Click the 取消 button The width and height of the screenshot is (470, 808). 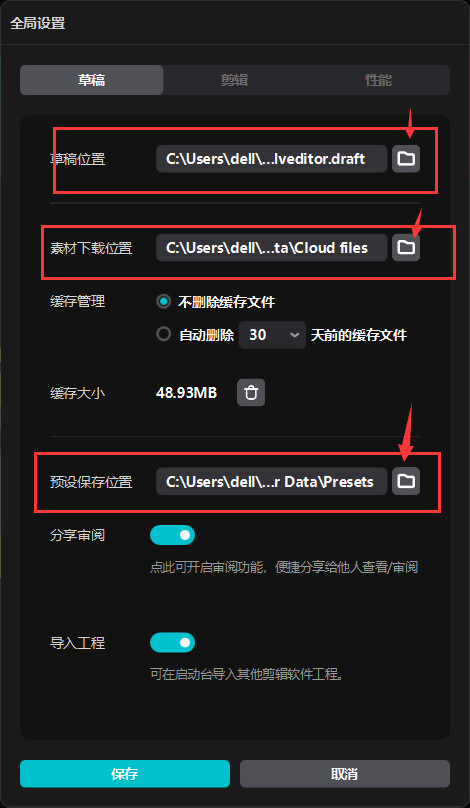[345, 773]
